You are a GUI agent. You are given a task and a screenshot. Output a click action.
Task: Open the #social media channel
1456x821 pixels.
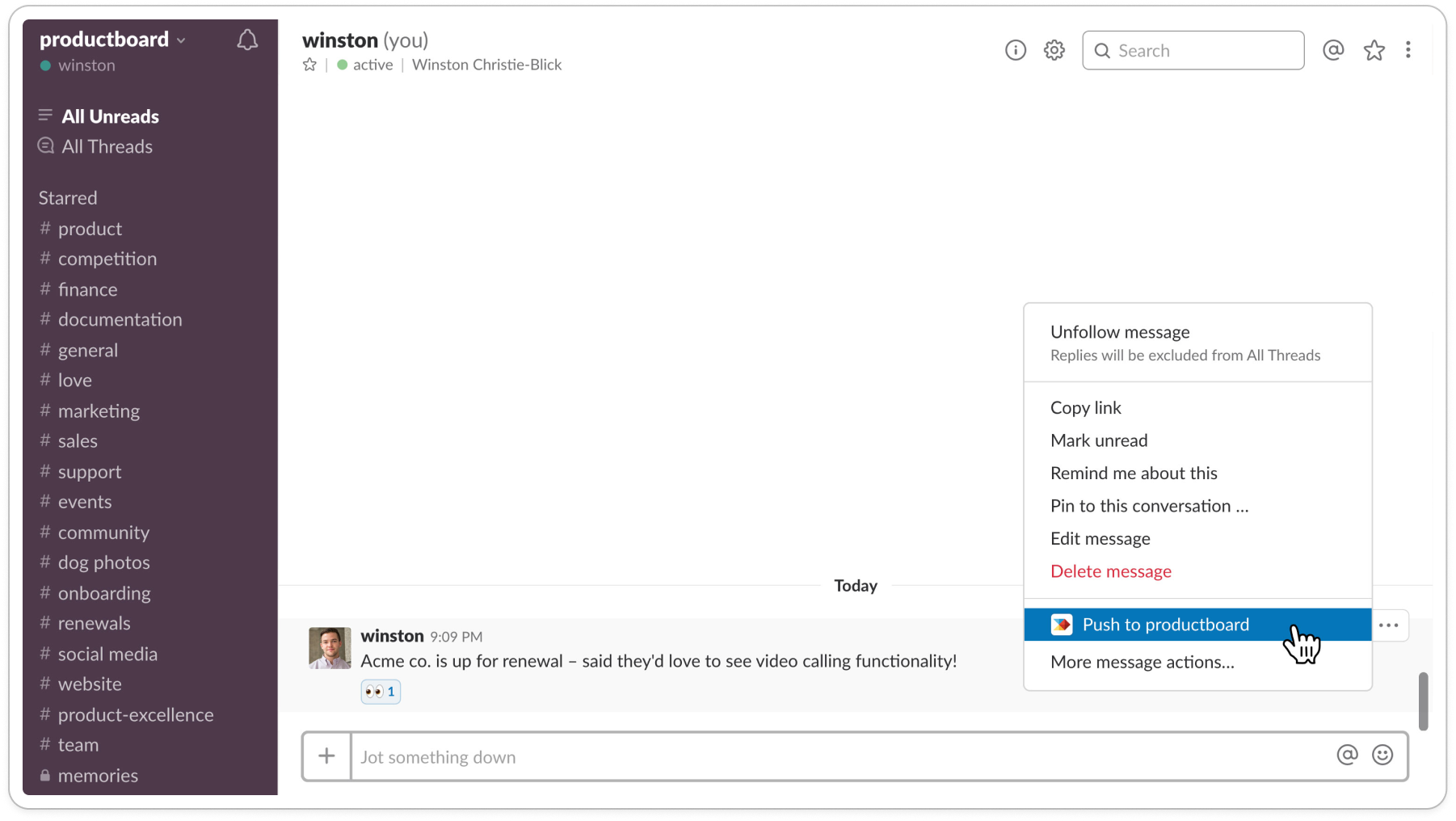[99, 654]
